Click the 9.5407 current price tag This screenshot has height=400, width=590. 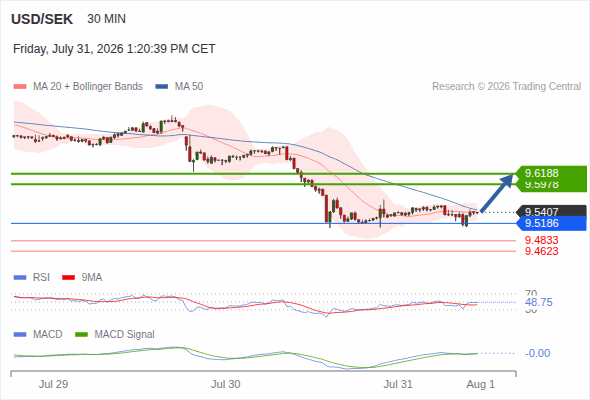(x=551, y=212)
